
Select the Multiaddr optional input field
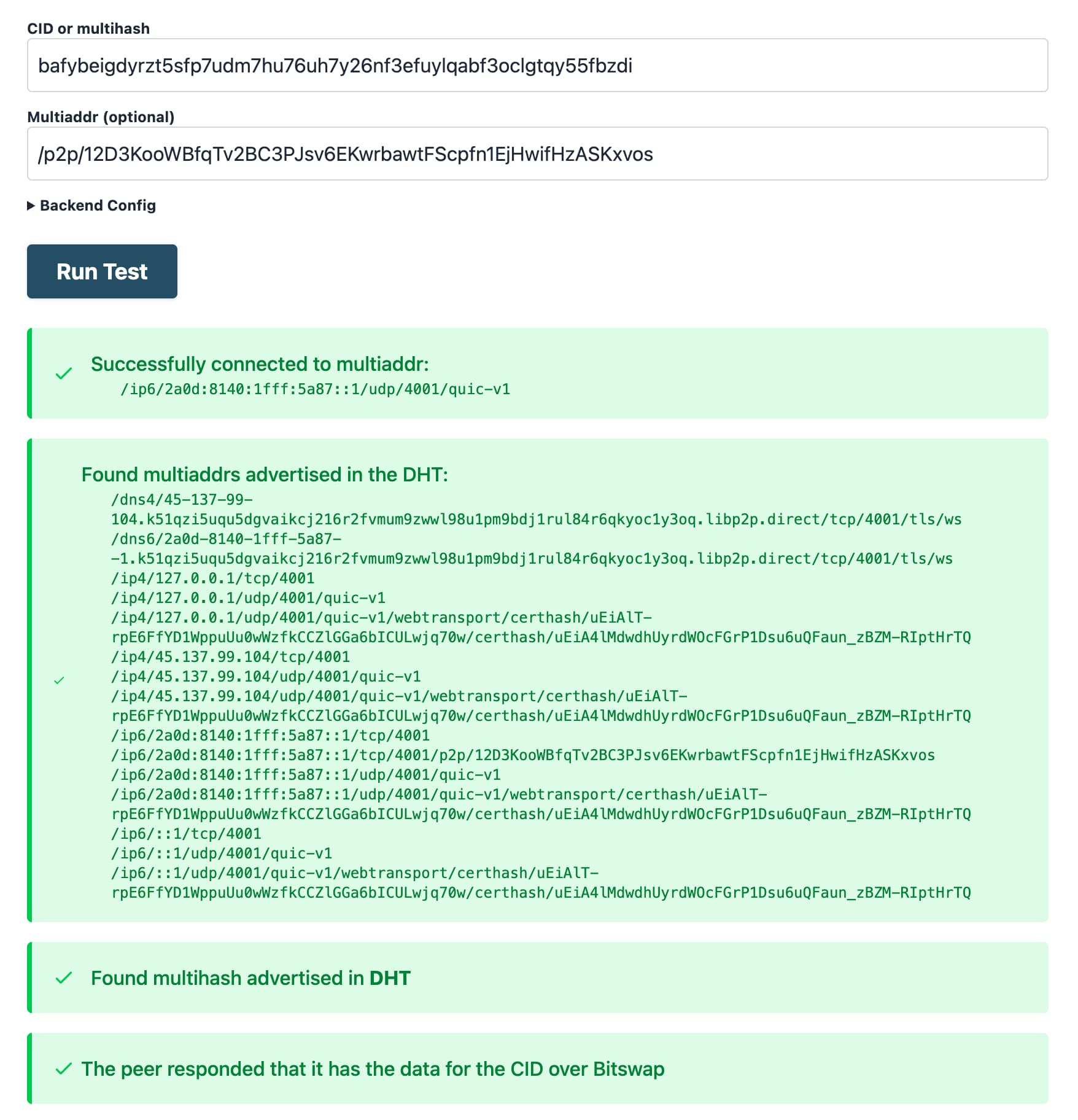tap(539, 154)
